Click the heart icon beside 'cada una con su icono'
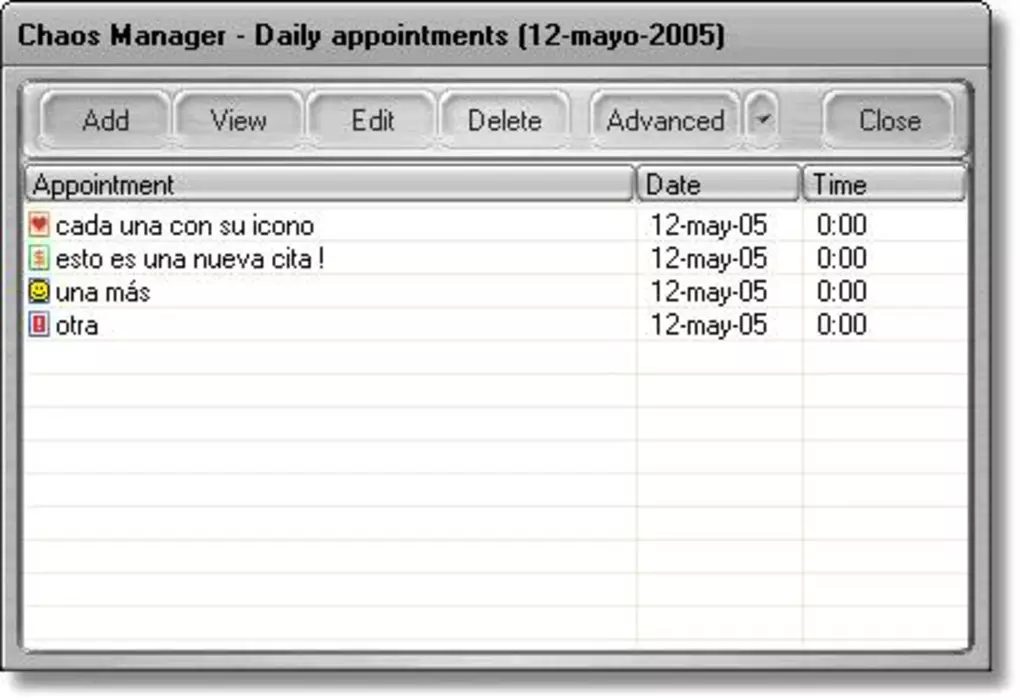 pyautogui.click(x=38, y=226)
